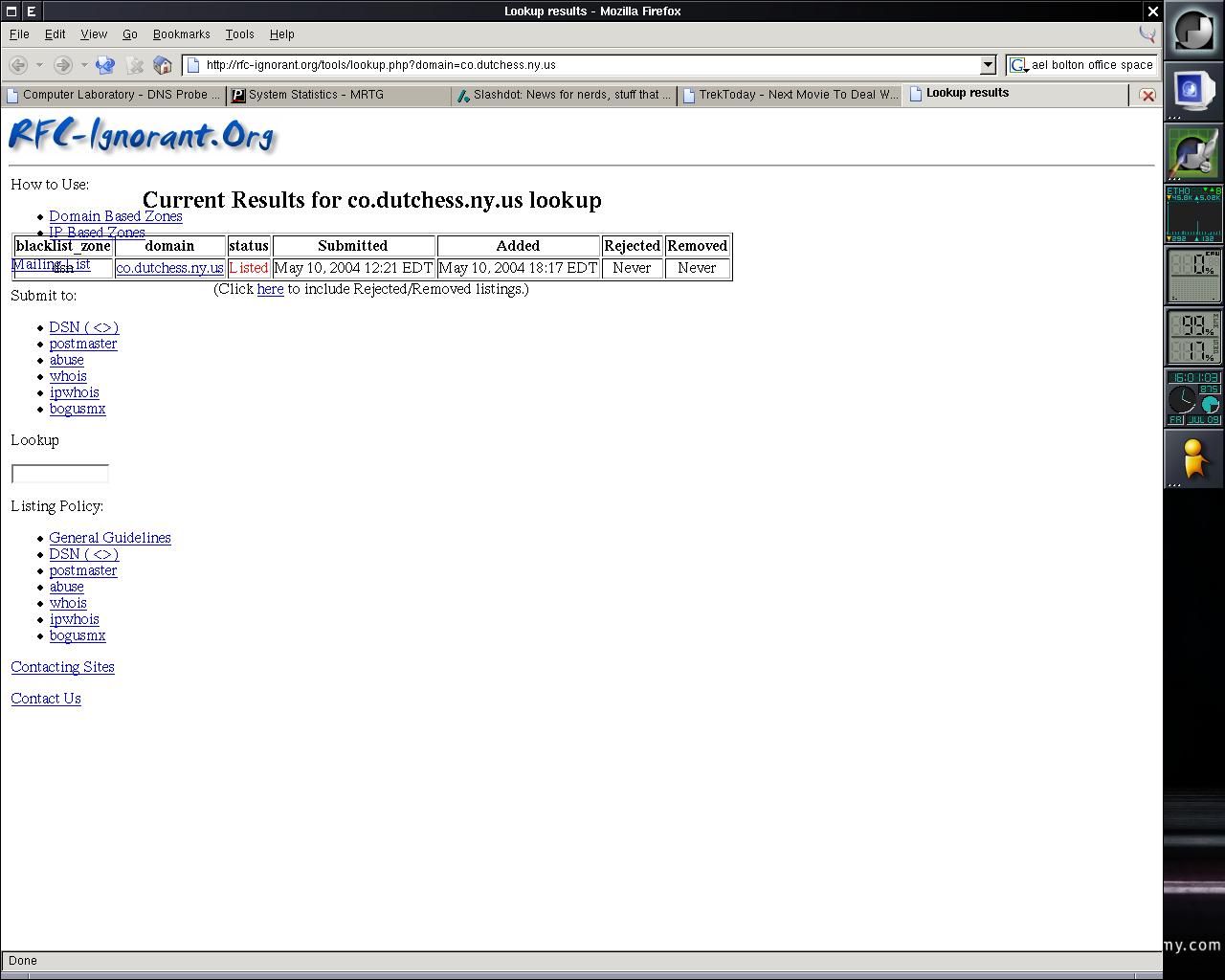This screenshot has height=980, width=1225.
Task: Click the E button in title bar
Action: (31, 11)
